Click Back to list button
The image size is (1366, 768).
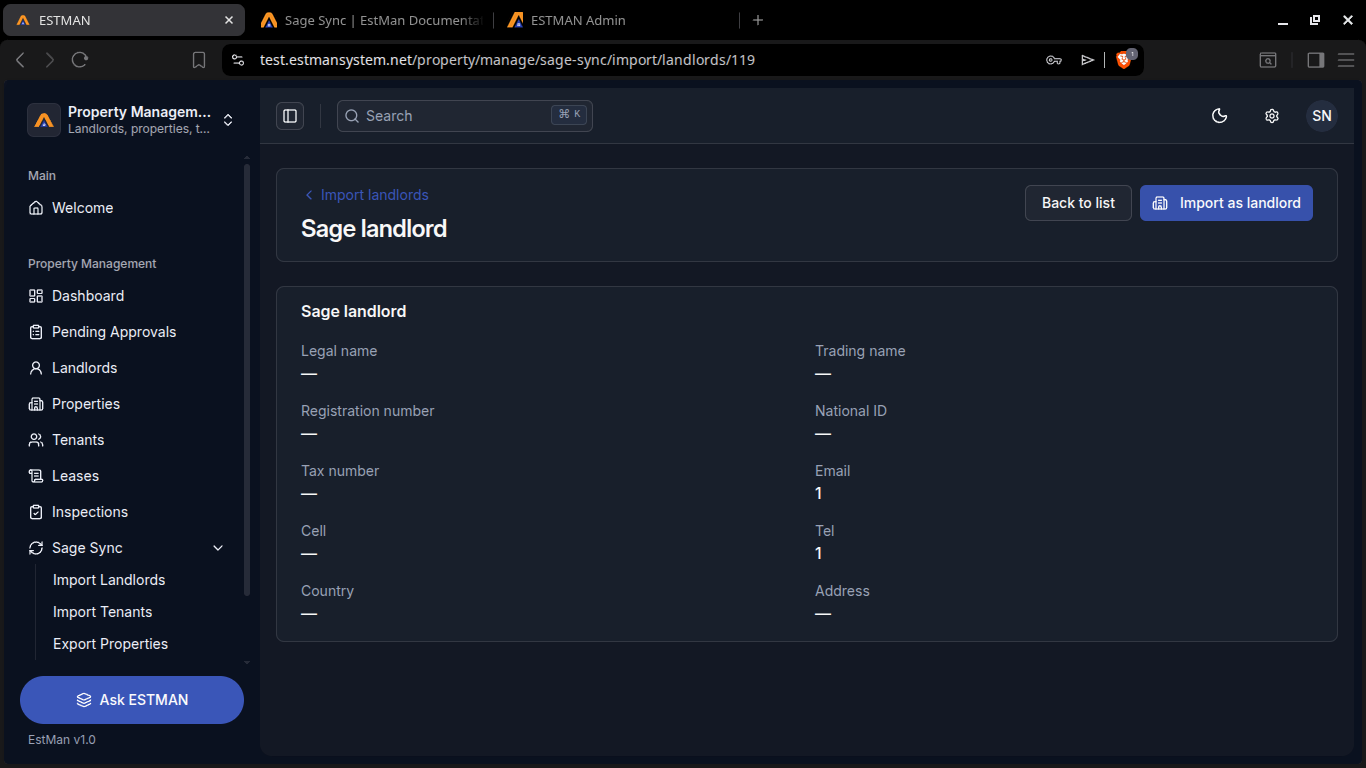click(1078, 203)
